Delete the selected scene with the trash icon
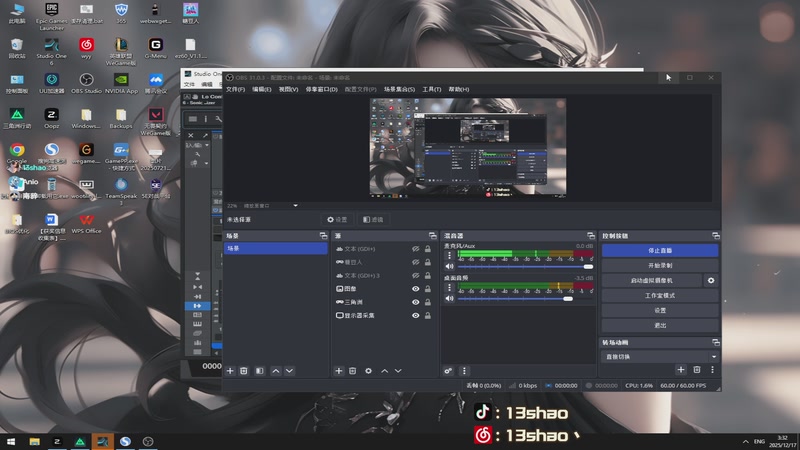 coord(244,371)
